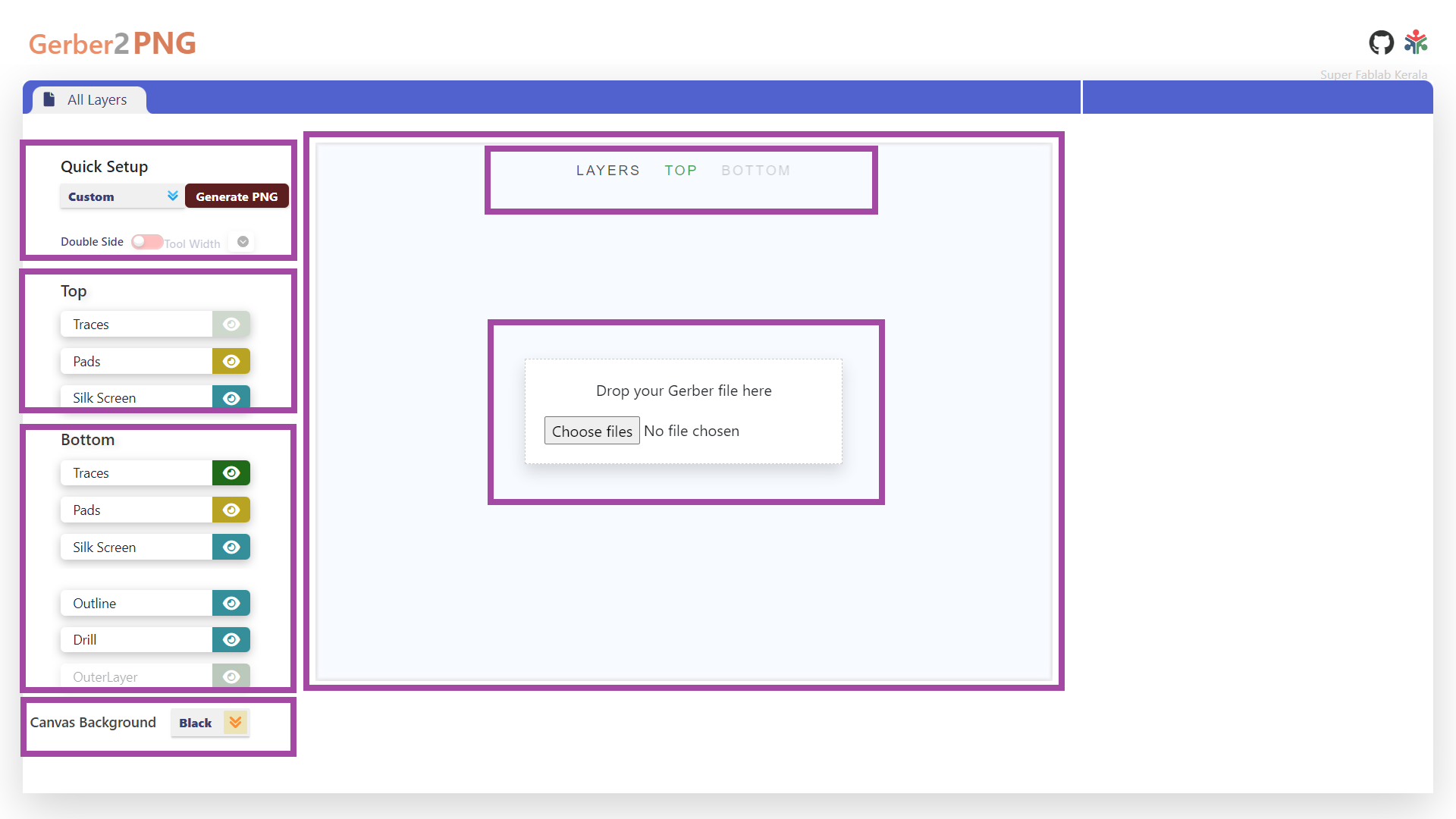Screen dimensions: 1456x819
Task: Enable the Double Side switch
Action: [x=146, y=242]
